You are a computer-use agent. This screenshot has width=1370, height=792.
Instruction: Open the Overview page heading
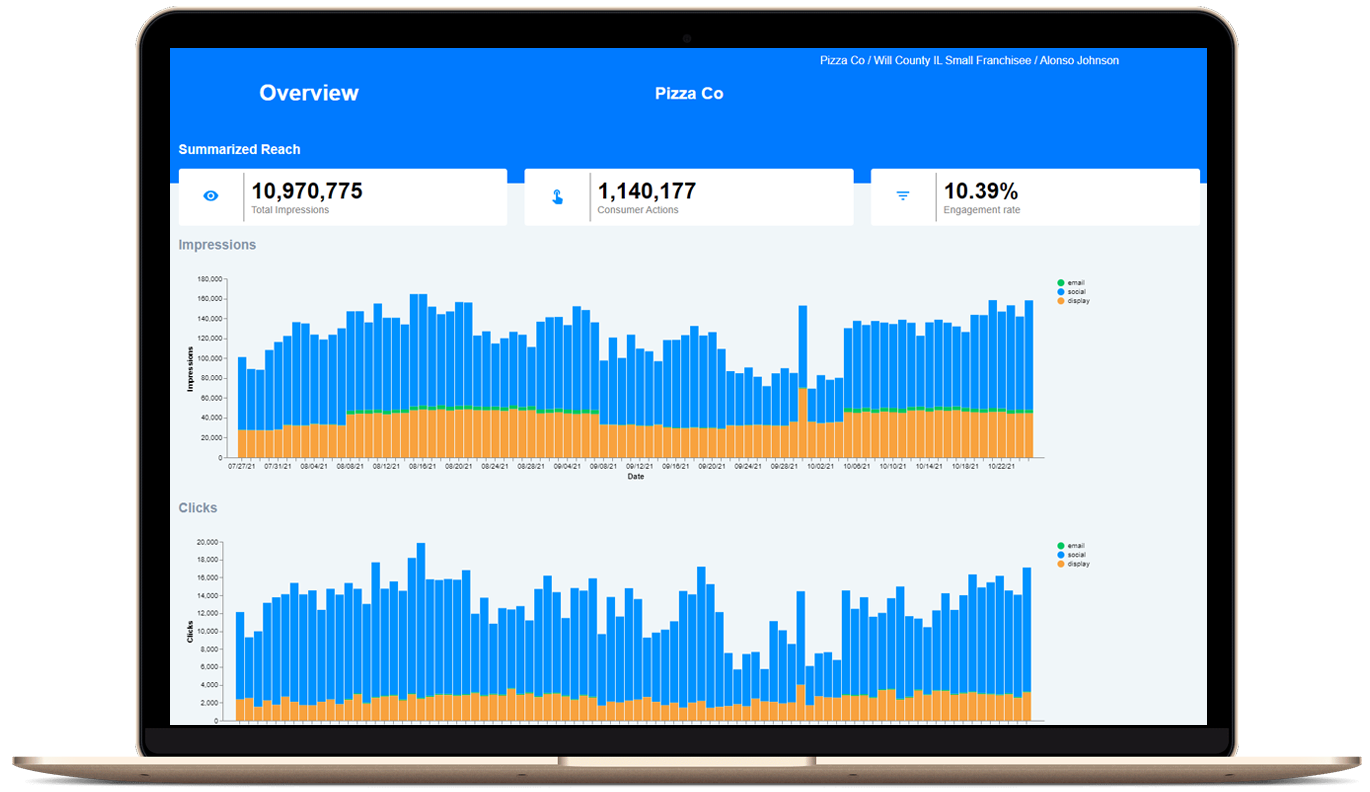[309, 93]
